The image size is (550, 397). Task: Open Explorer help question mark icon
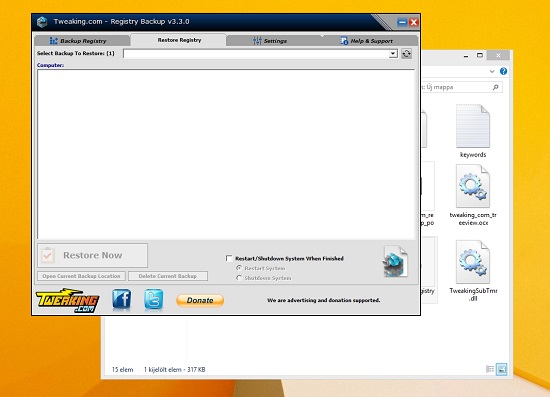[503, 71]
